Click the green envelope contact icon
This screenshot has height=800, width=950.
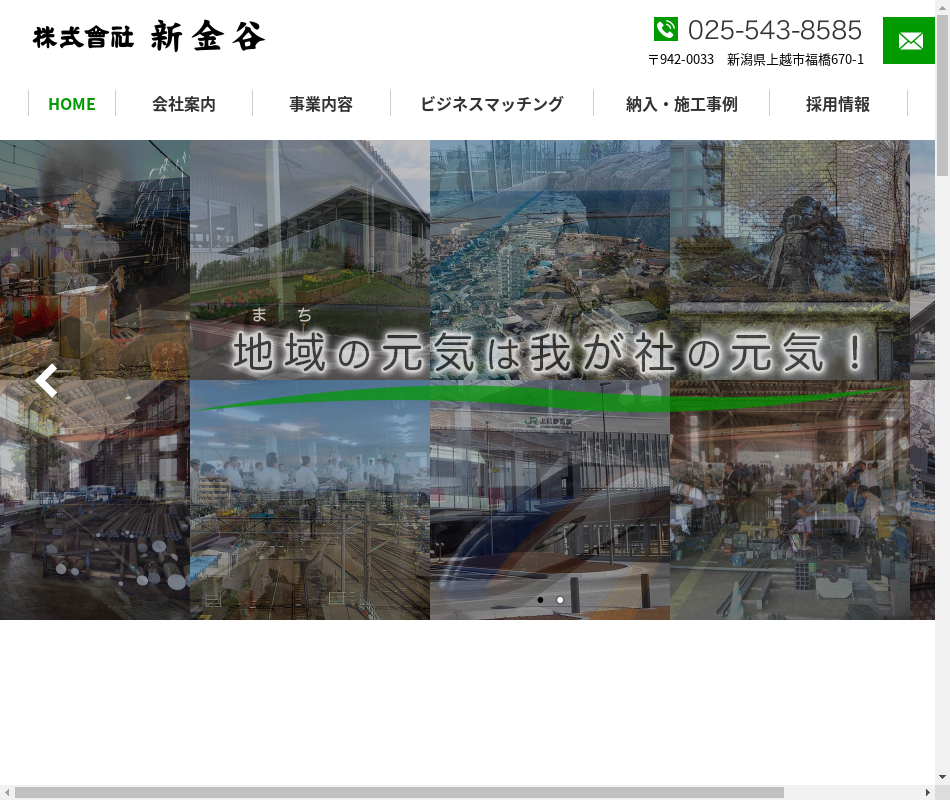pyautogui.click(x=909, y=41)
